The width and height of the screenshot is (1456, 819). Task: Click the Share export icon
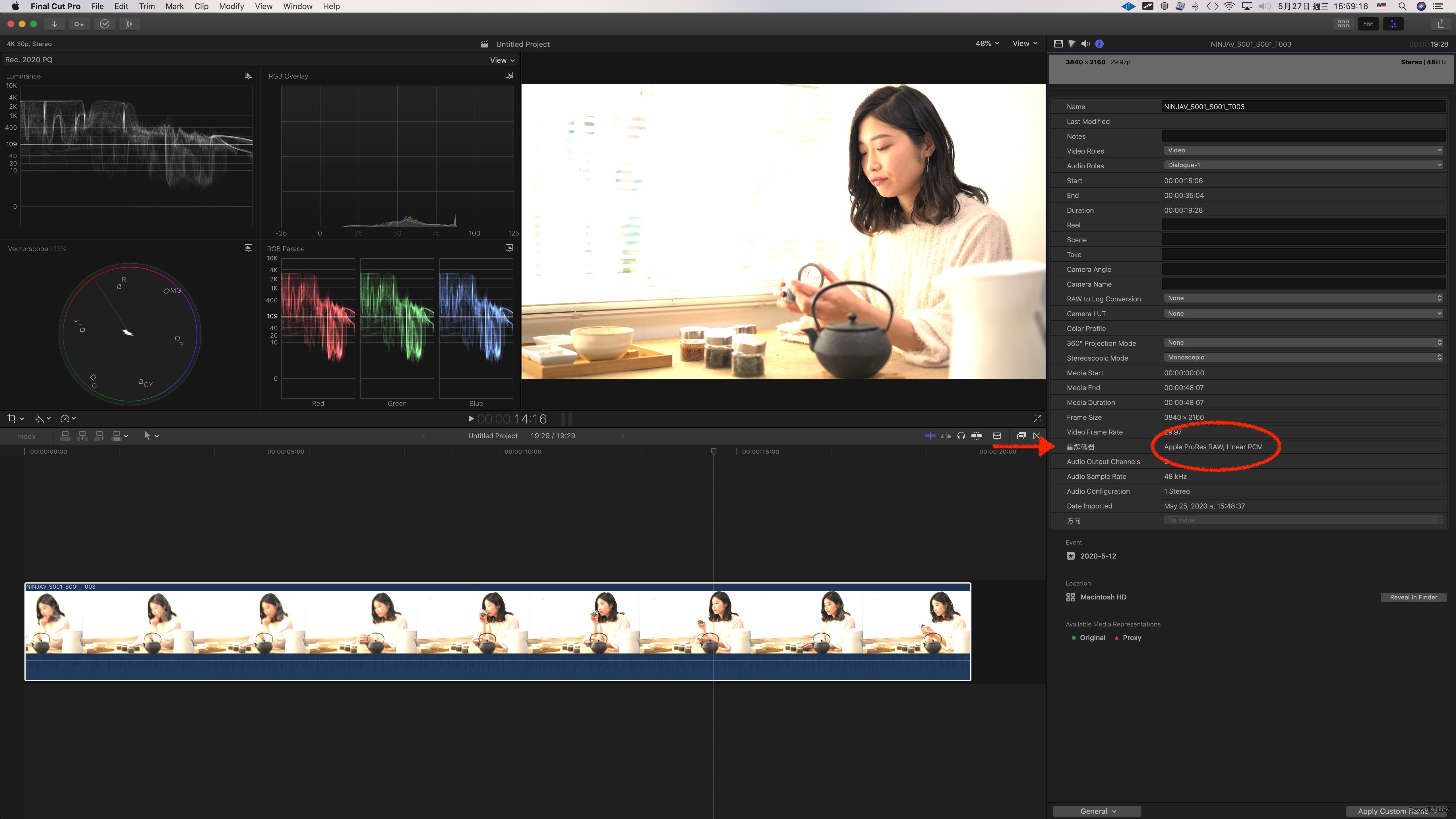(1441, 24)
